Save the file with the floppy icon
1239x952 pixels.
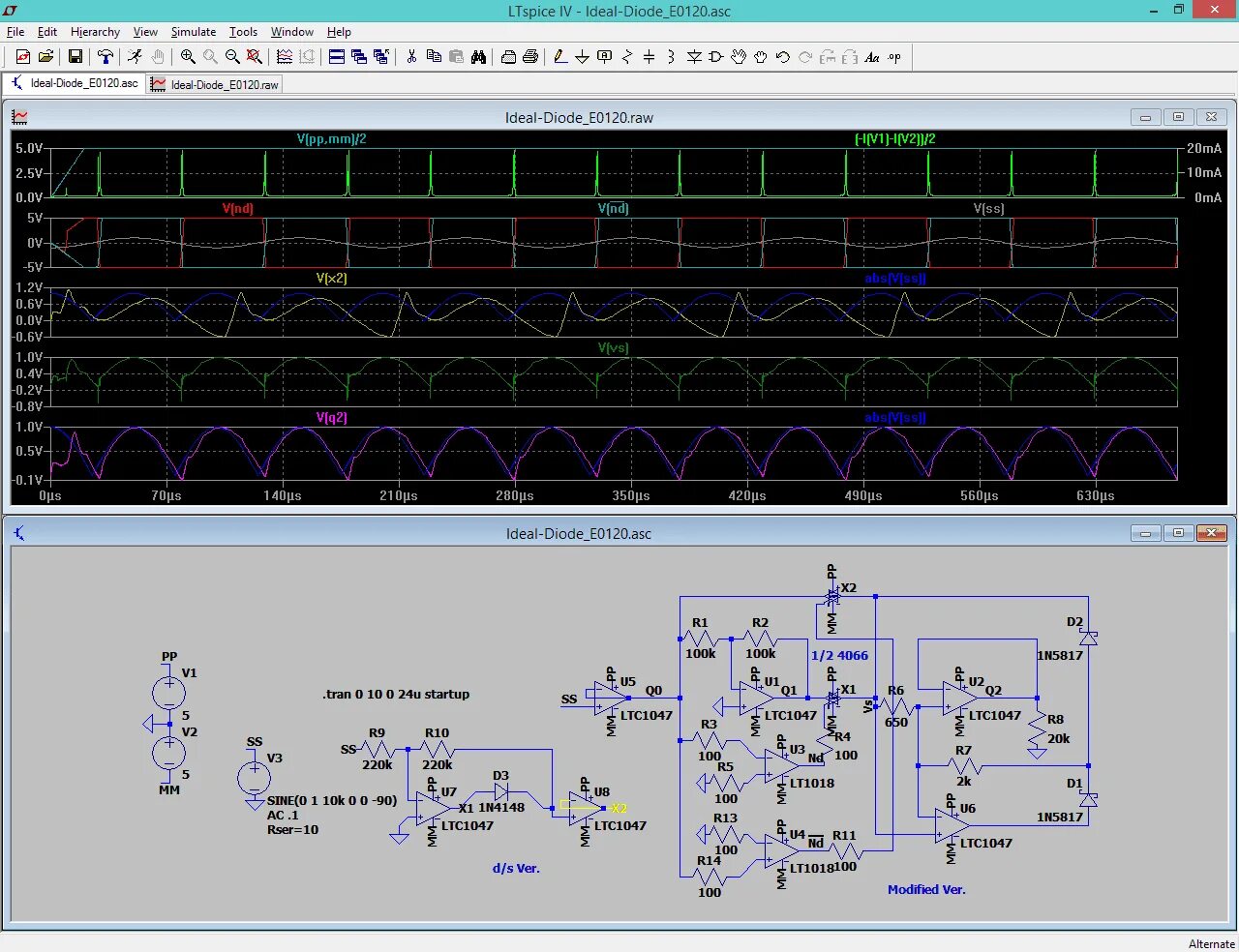[76, 57]
